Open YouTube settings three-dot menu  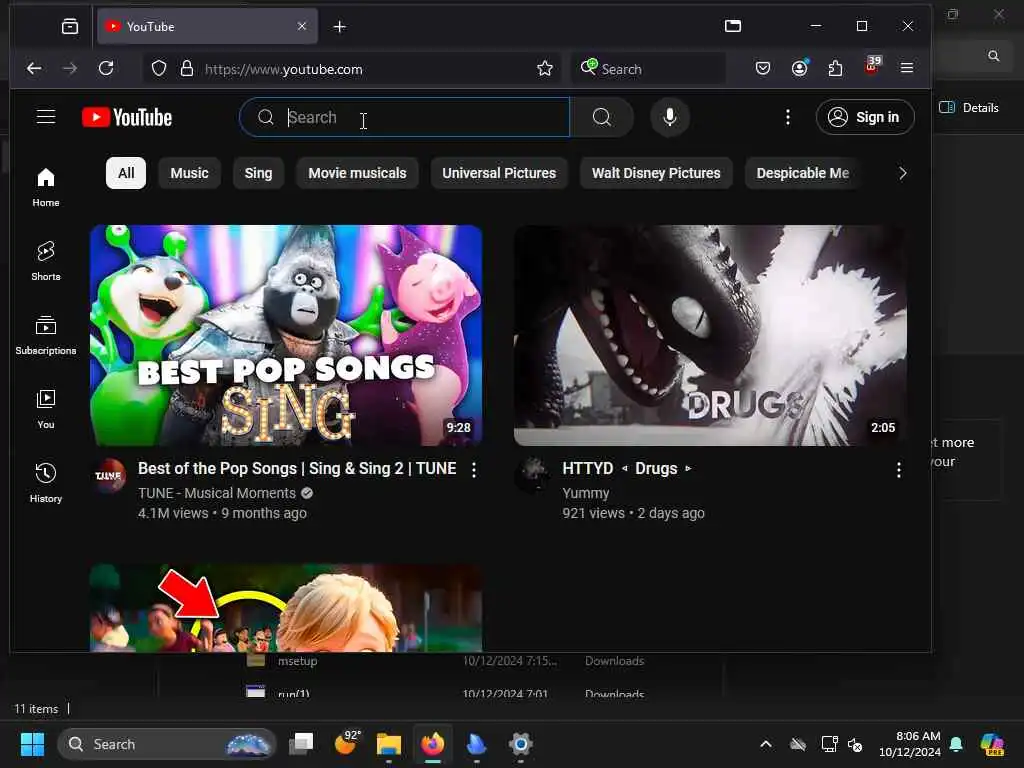click(x=788, y=117)
